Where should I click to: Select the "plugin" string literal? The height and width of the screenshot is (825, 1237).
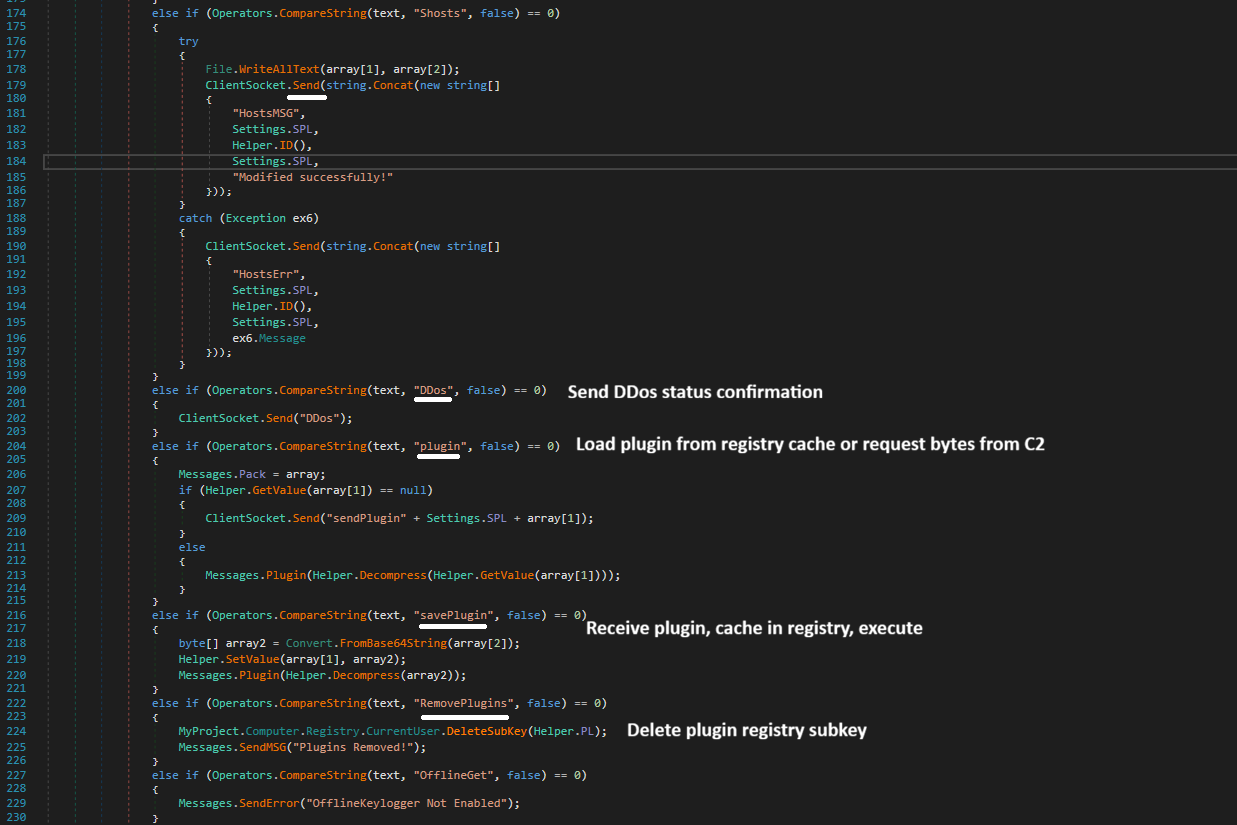[440, 446]
